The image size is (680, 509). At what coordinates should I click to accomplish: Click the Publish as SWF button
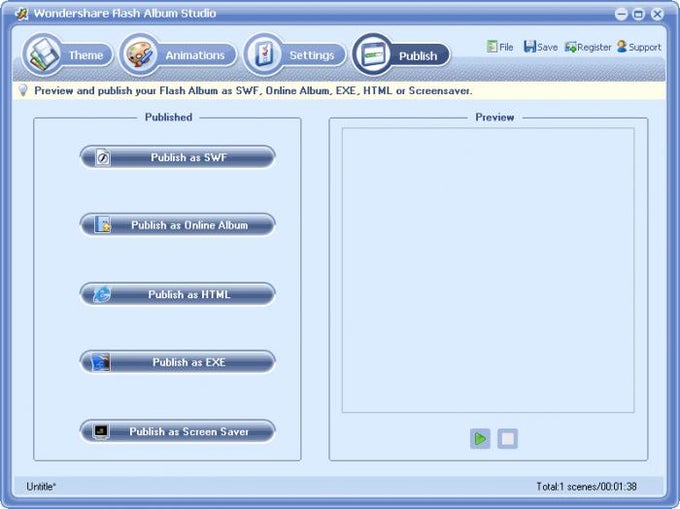[x=178, y=157]
